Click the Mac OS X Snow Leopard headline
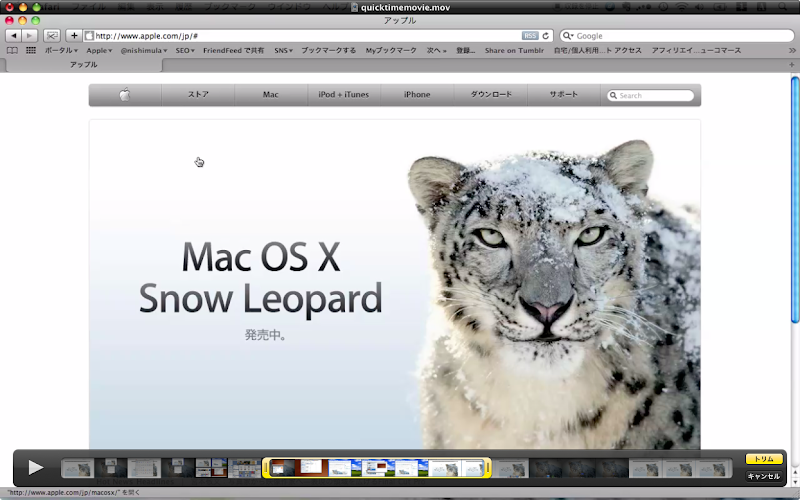 click(261, 278)
